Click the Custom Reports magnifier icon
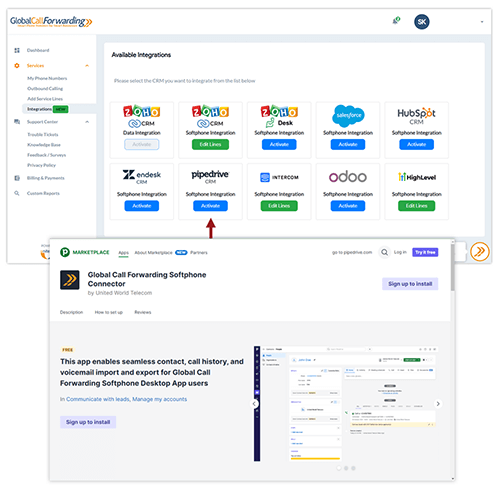500x488 pixels. tap(17, 193)
